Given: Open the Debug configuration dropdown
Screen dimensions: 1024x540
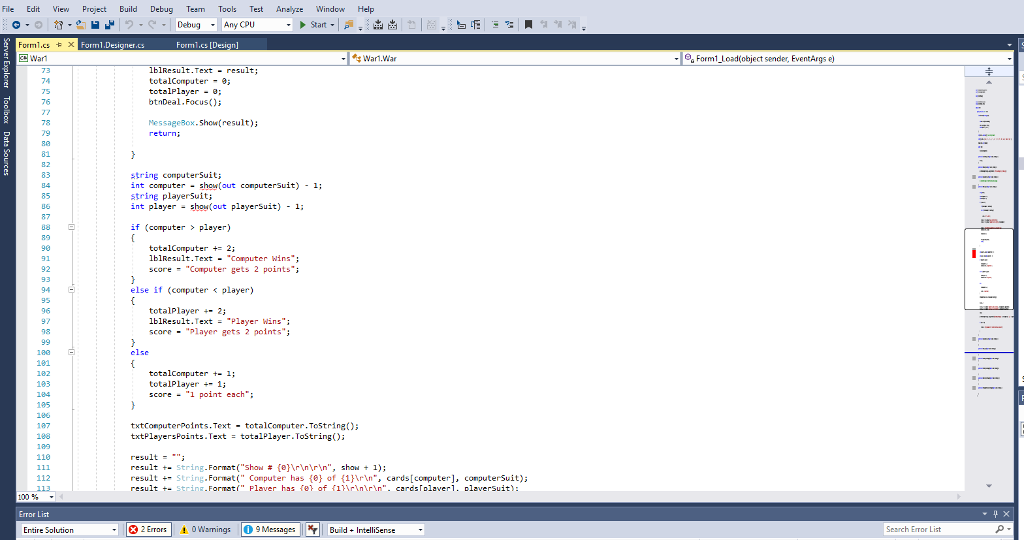Looking at the screenshot, I should point(196,25).
